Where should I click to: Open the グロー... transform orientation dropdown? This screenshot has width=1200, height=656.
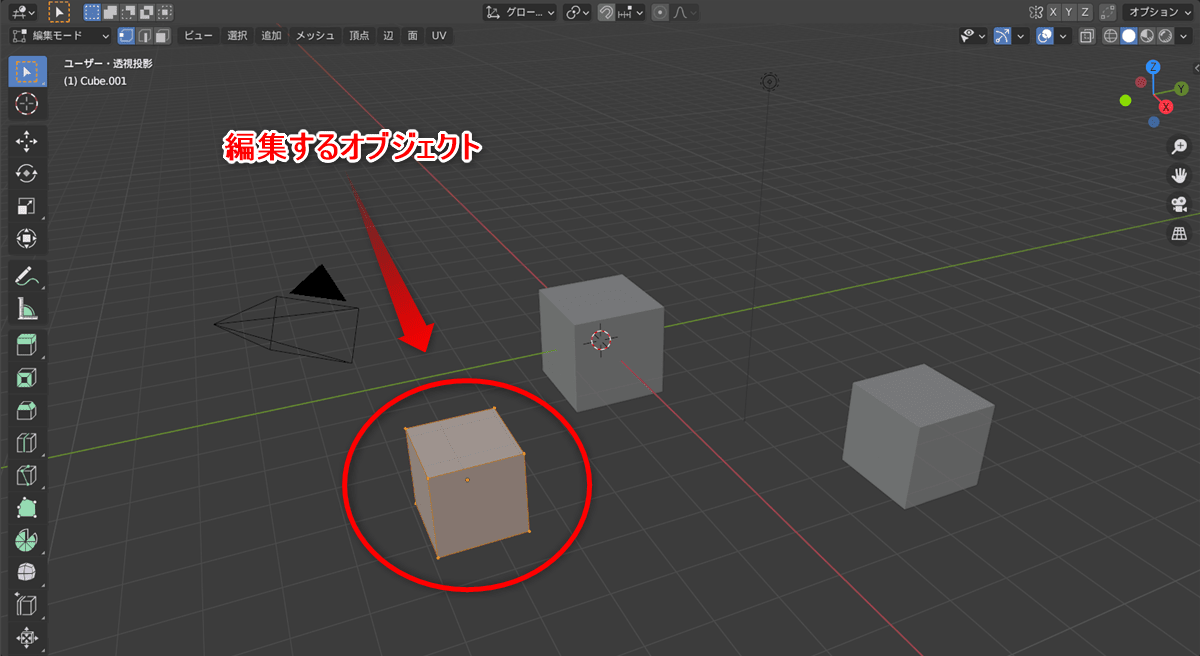[x=520, y=12]
